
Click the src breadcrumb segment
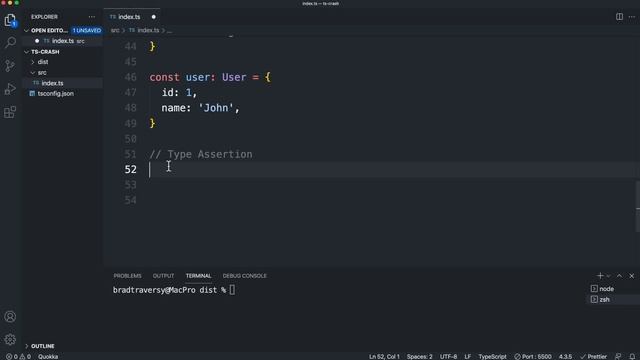click(115, 30)
